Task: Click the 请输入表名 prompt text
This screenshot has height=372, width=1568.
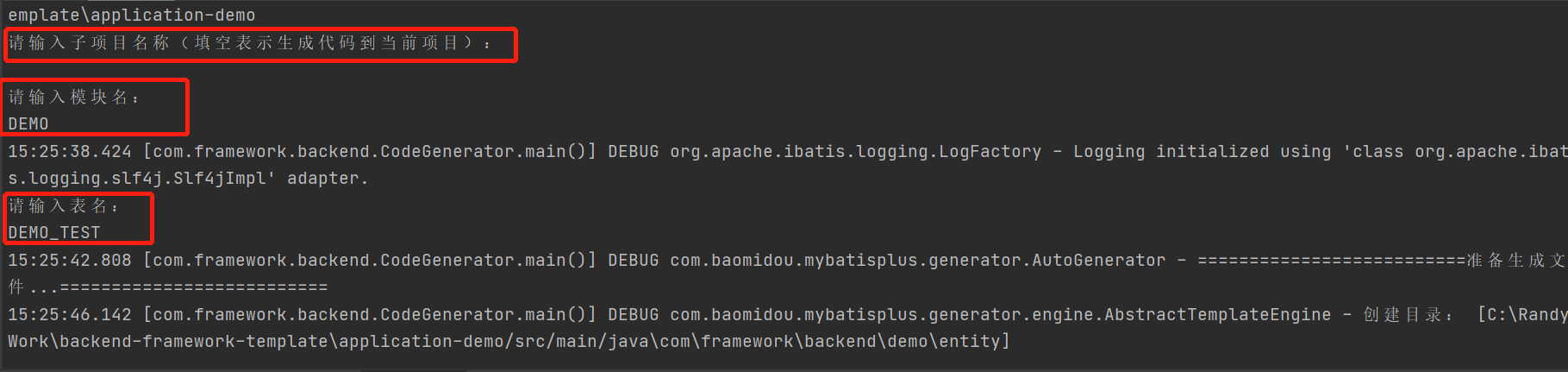Action: coord(64,206)
